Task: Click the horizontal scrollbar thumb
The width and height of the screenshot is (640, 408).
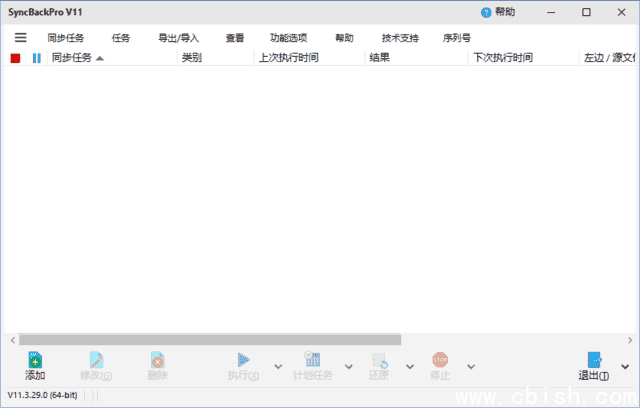Action: pos(210,339)
